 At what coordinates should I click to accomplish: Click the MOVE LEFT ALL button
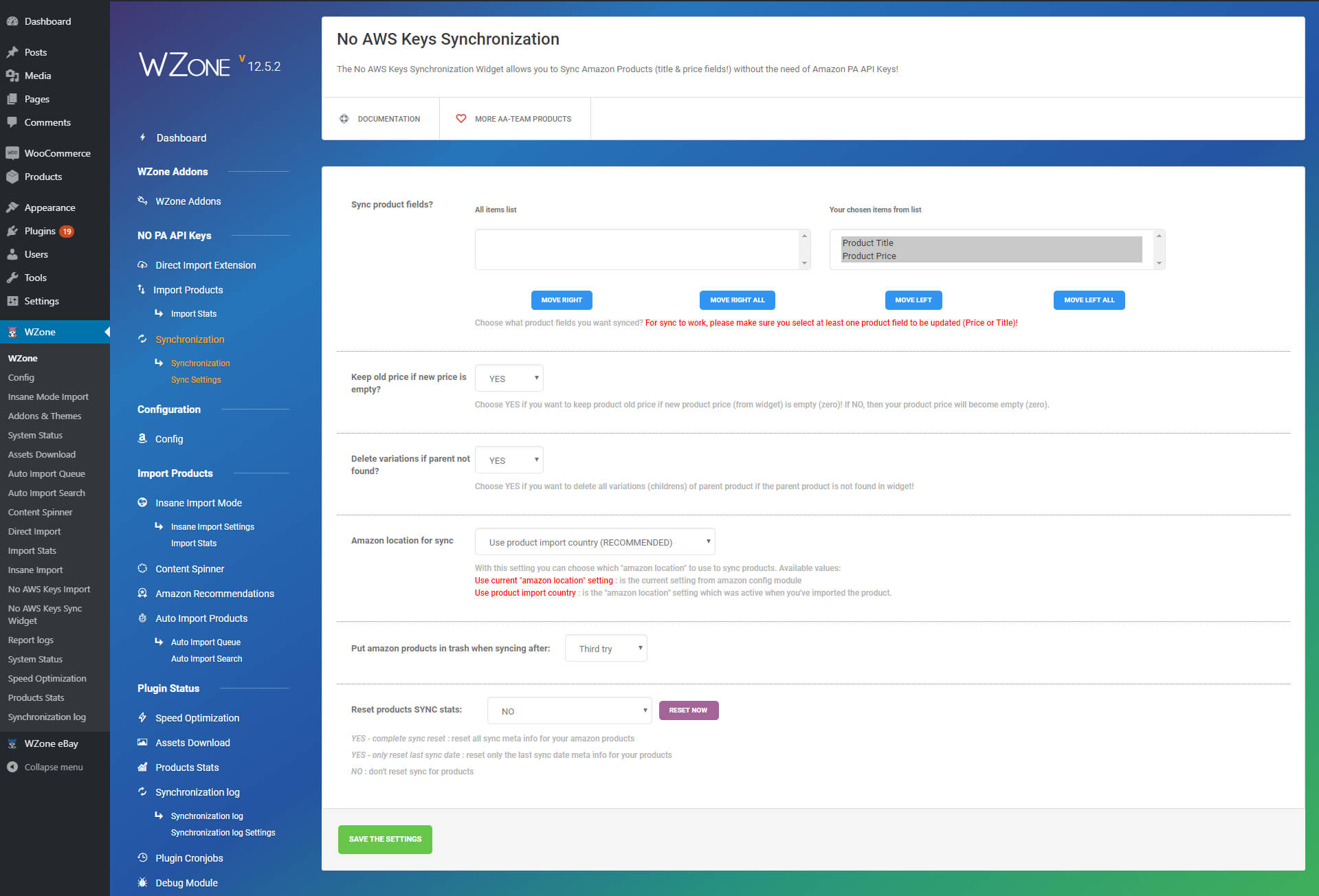click(x=1089, y=300)
